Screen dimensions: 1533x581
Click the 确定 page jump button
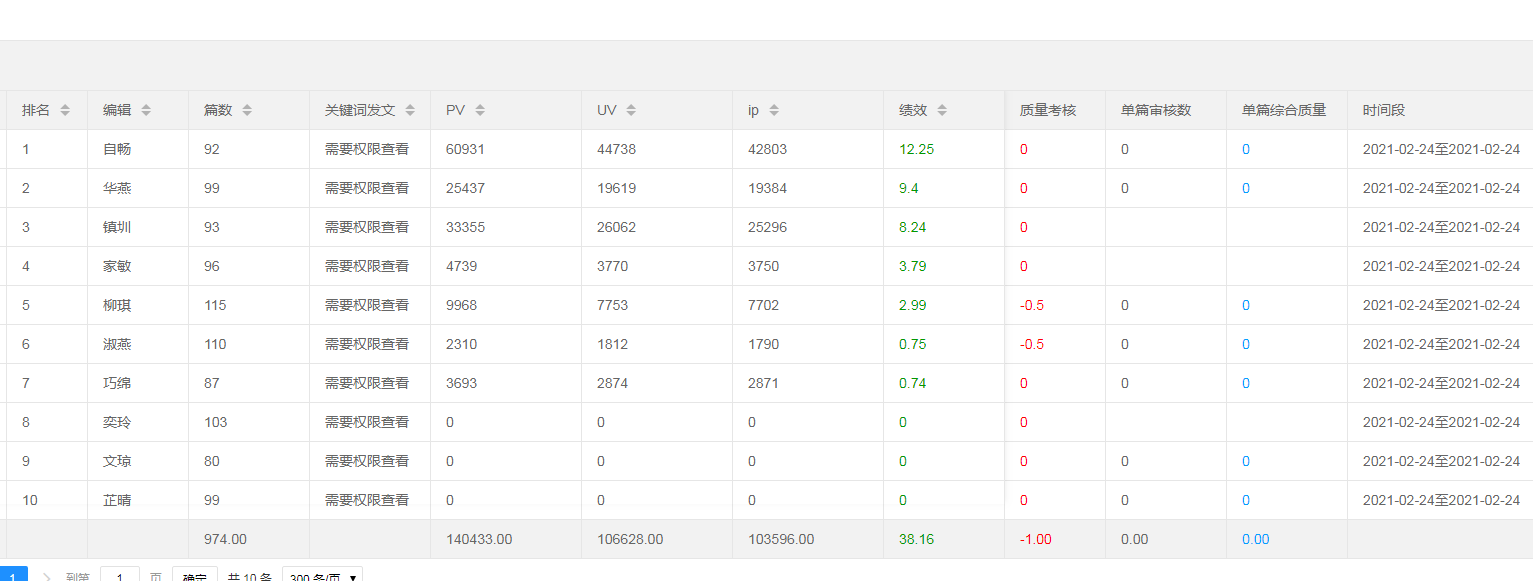[x=194, y=577]
